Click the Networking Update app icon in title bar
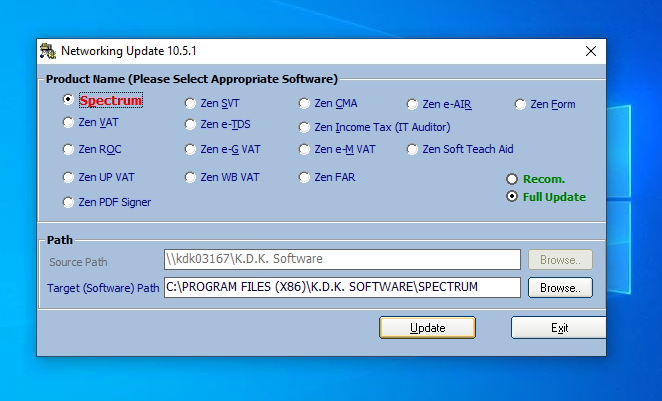Viewport: 662px width, 401px height. click(x=48, y=51)
